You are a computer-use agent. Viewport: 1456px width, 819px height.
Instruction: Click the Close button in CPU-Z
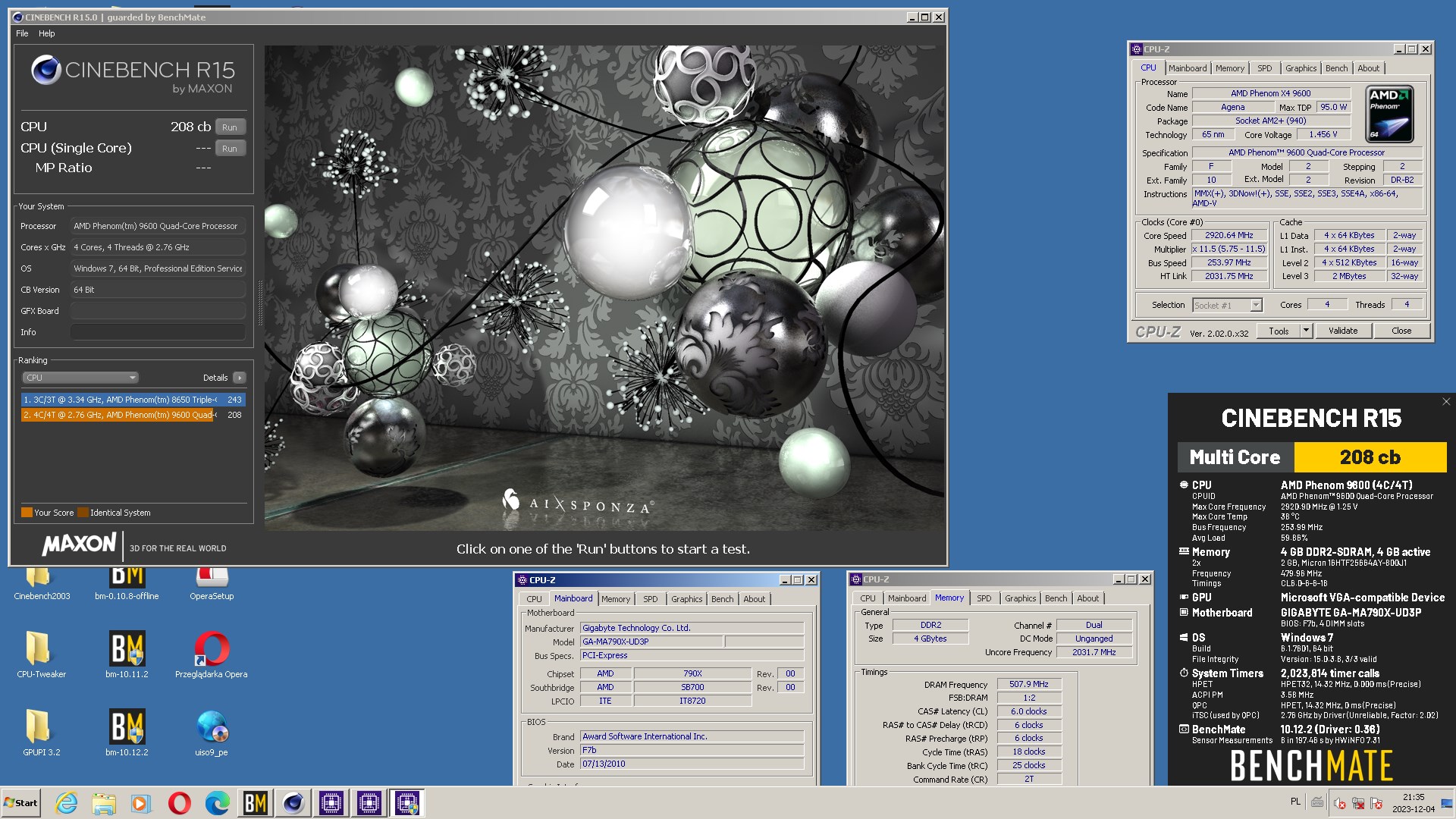coord(1401,331)
